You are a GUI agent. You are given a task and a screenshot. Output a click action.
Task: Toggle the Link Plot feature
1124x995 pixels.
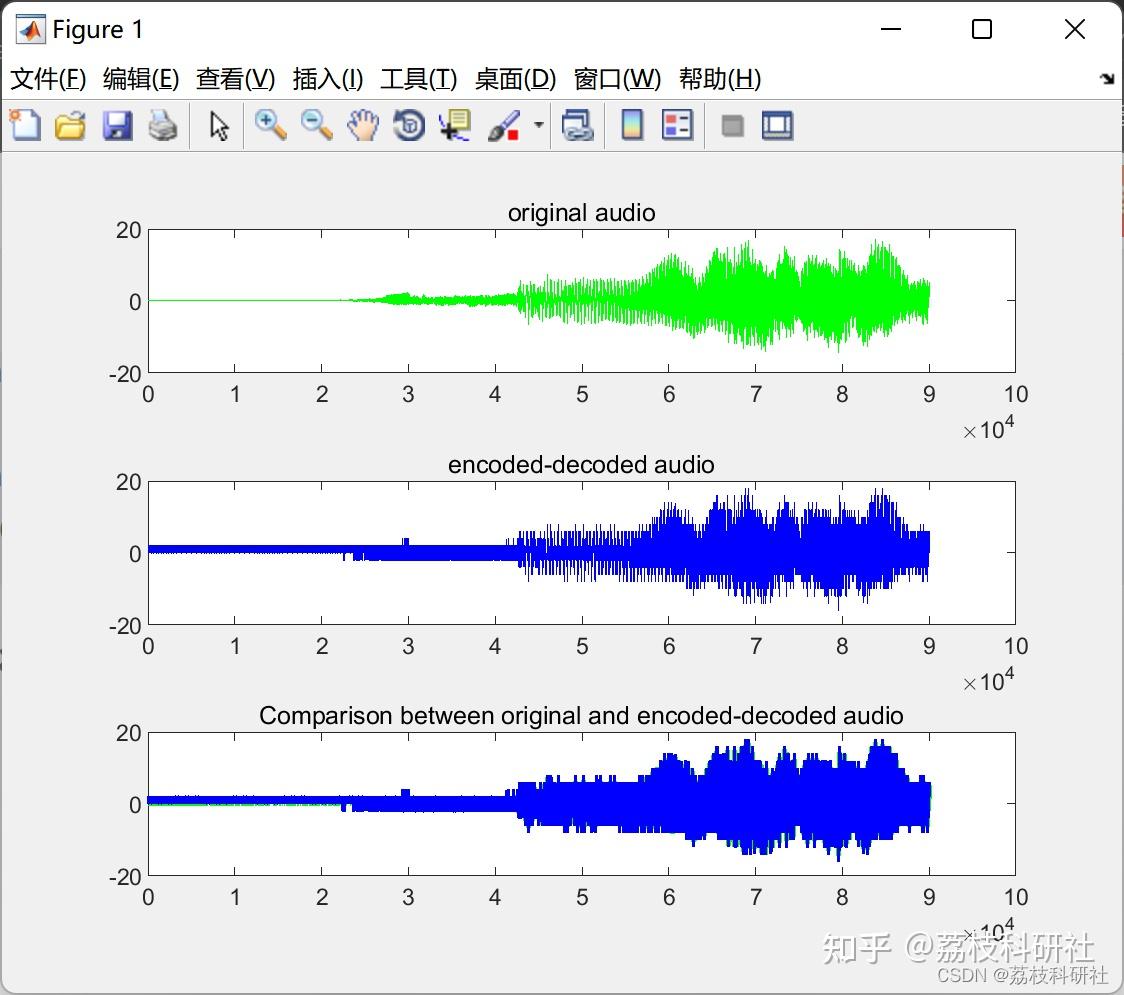(578, 125)
